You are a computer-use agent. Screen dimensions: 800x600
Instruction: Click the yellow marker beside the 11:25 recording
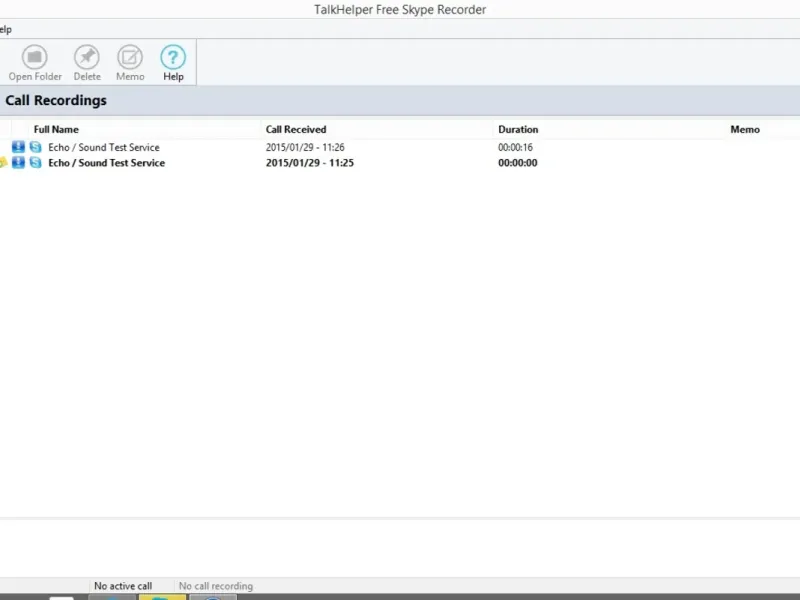pyautogui.click(x=3, y=162)
